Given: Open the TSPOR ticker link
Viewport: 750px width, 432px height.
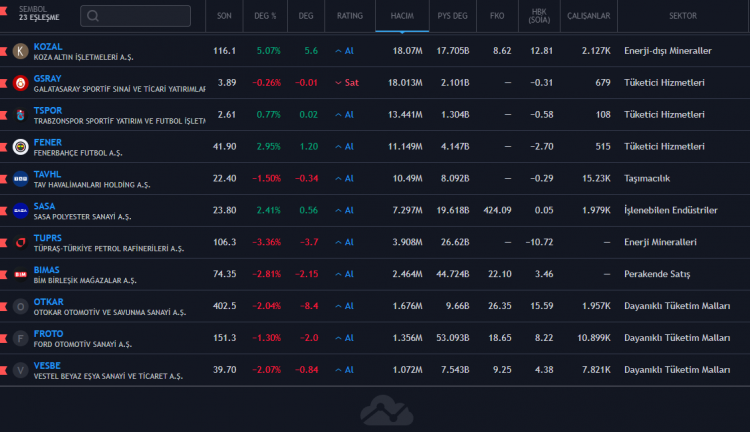Looking at the screenshot, I should click(48, 111).
